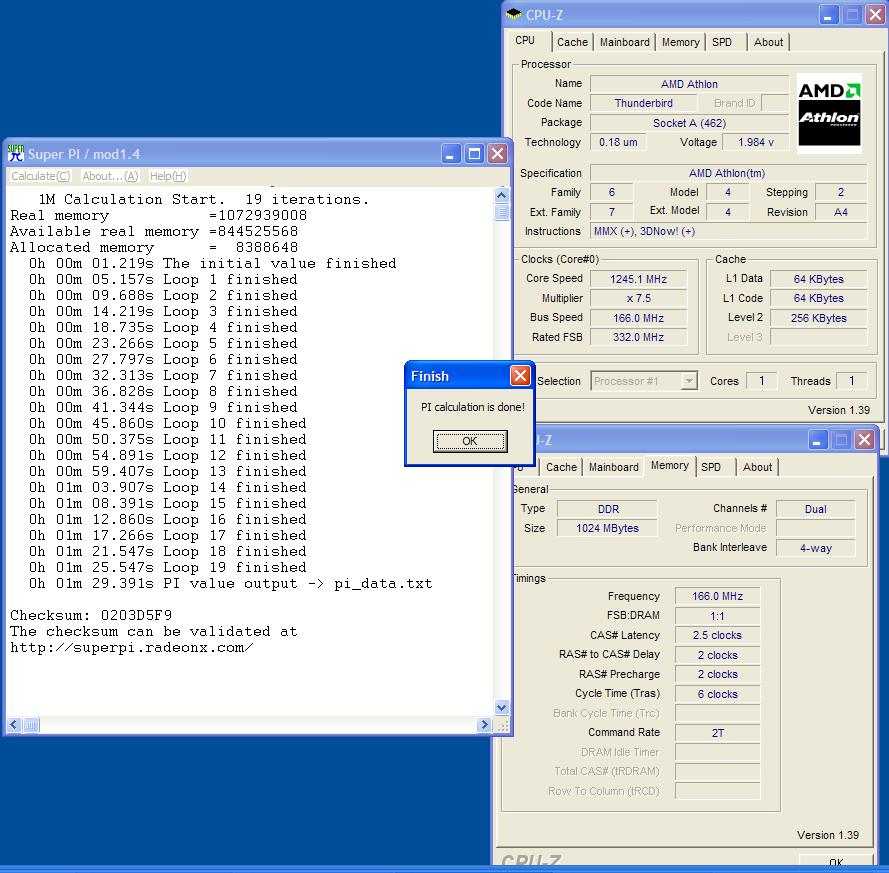Click the PI value output -> pi_data.txt line
This screenshot has width=889, height=873.
pyautogui.click(x=231, y=583)
